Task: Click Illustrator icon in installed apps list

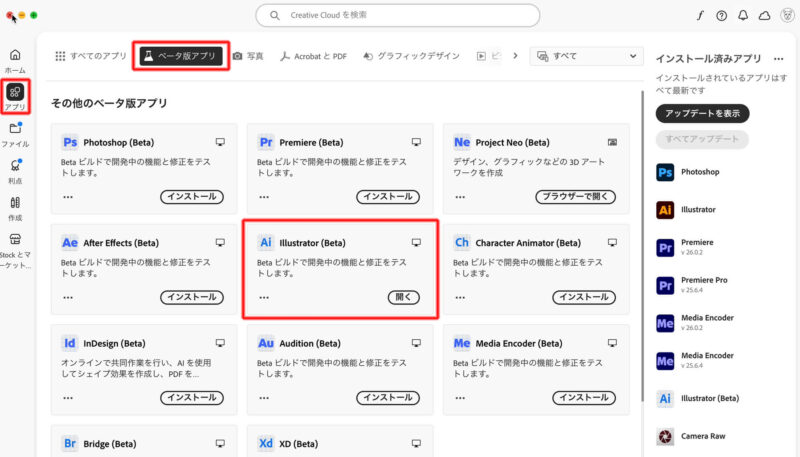Action: pos(665,210)
